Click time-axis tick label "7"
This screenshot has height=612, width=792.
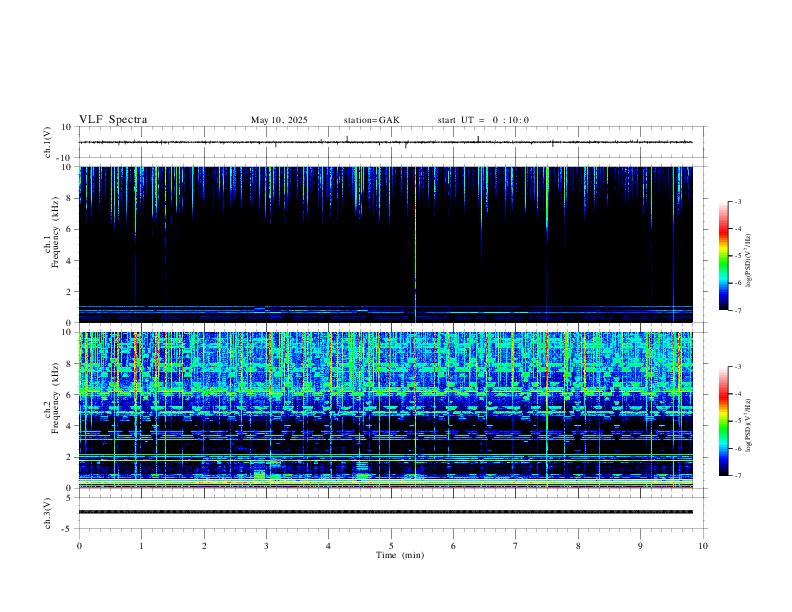point(516,546)
